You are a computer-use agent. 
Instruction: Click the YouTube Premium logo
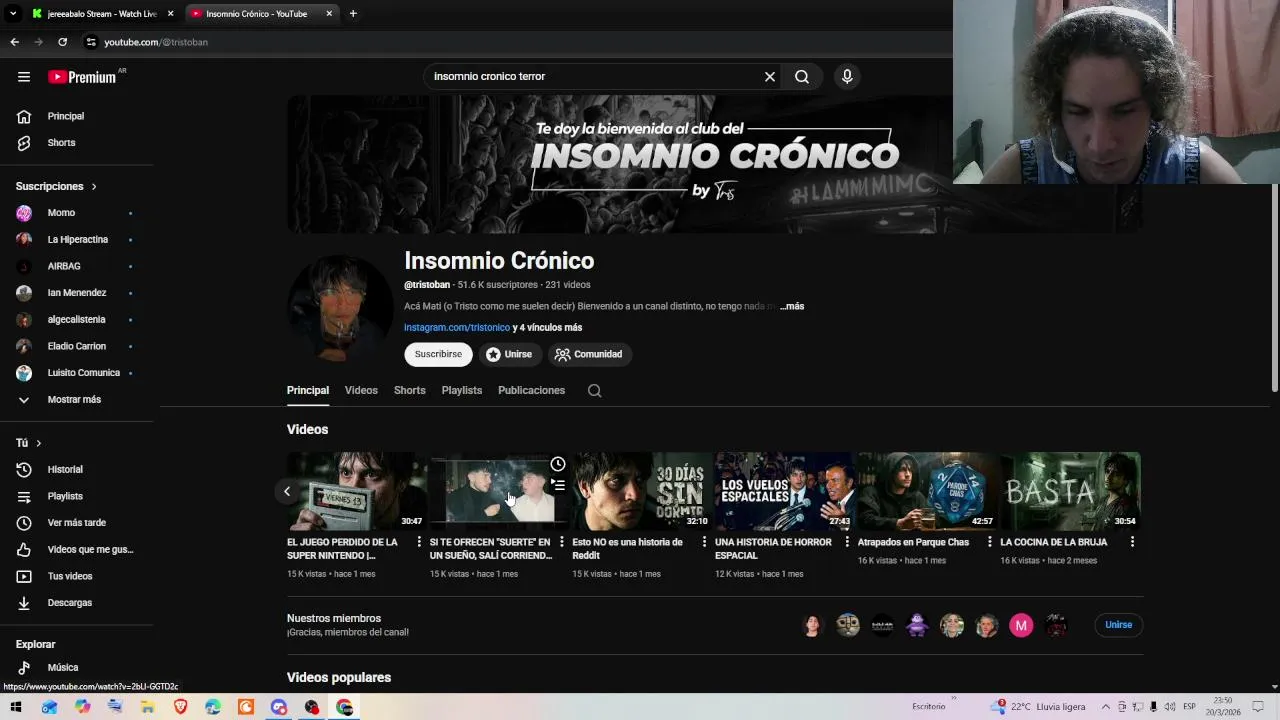82,77
